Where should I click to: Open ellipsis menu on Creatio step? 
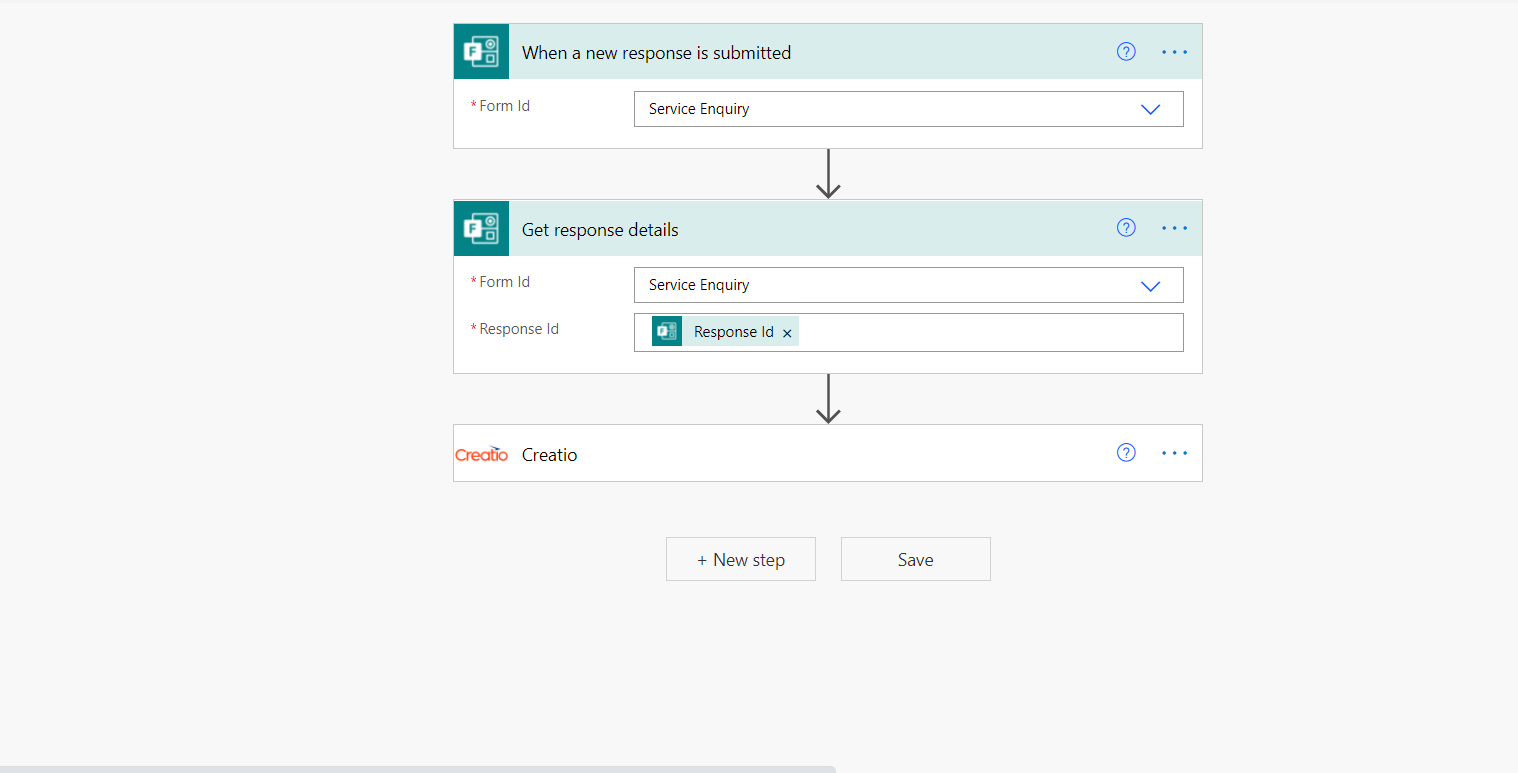[1174, 453]
